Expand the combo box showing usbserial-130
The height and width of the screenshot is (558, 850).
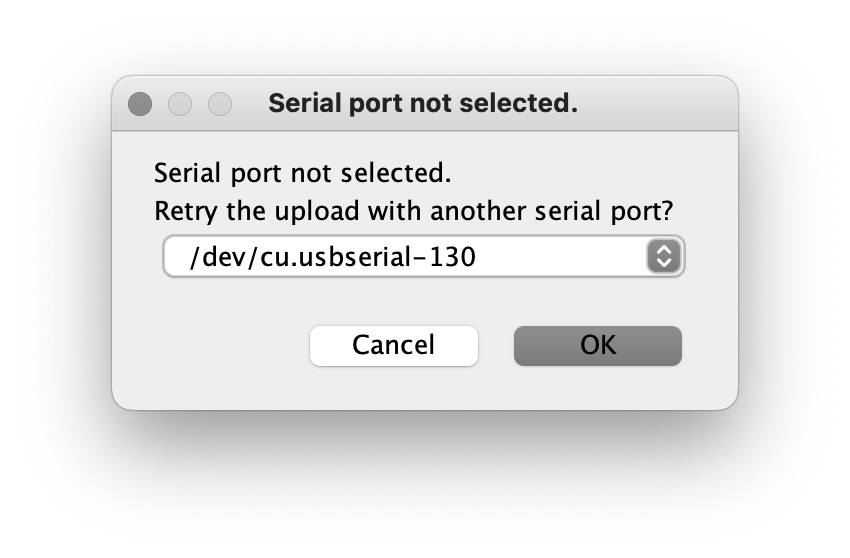click(x=423, y=256)
